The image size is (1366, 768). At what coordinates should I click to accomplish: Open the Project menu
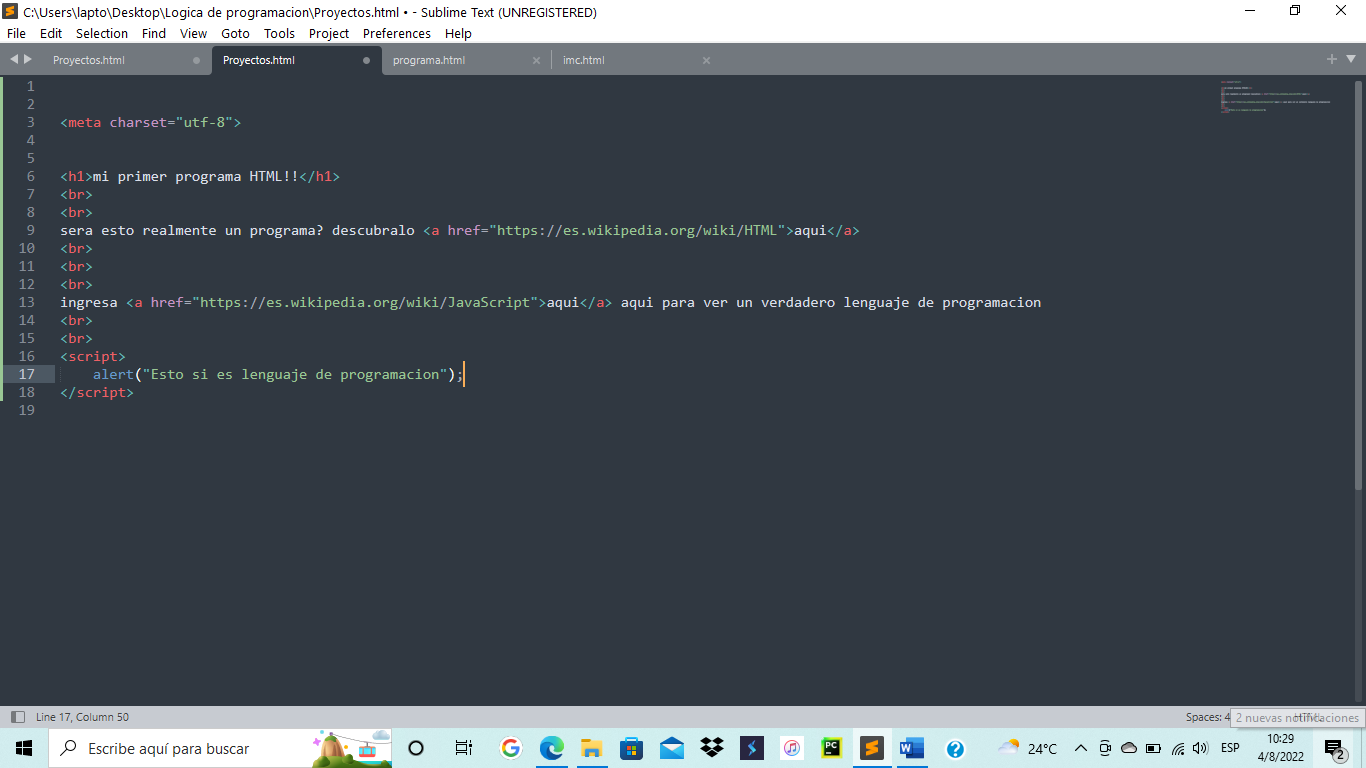[329, 33]
